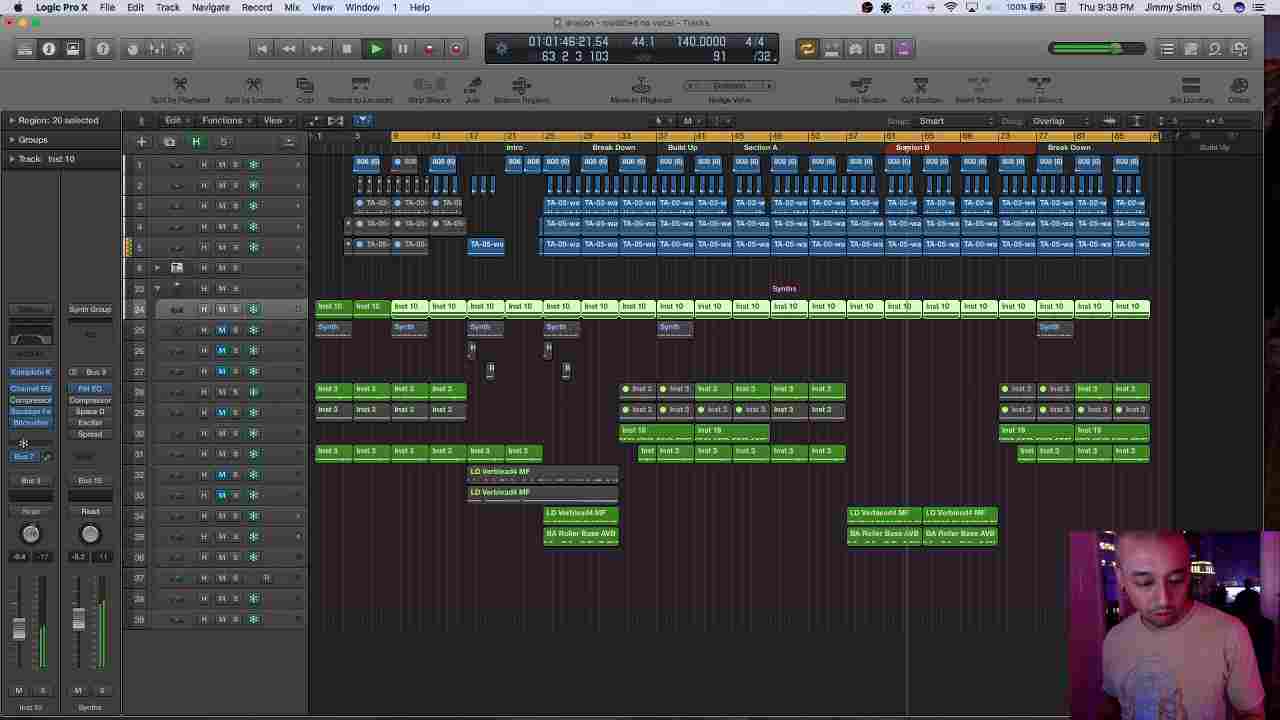Go to beginning using the transport button
1280x720 pixels.
[x=262, y=49]
